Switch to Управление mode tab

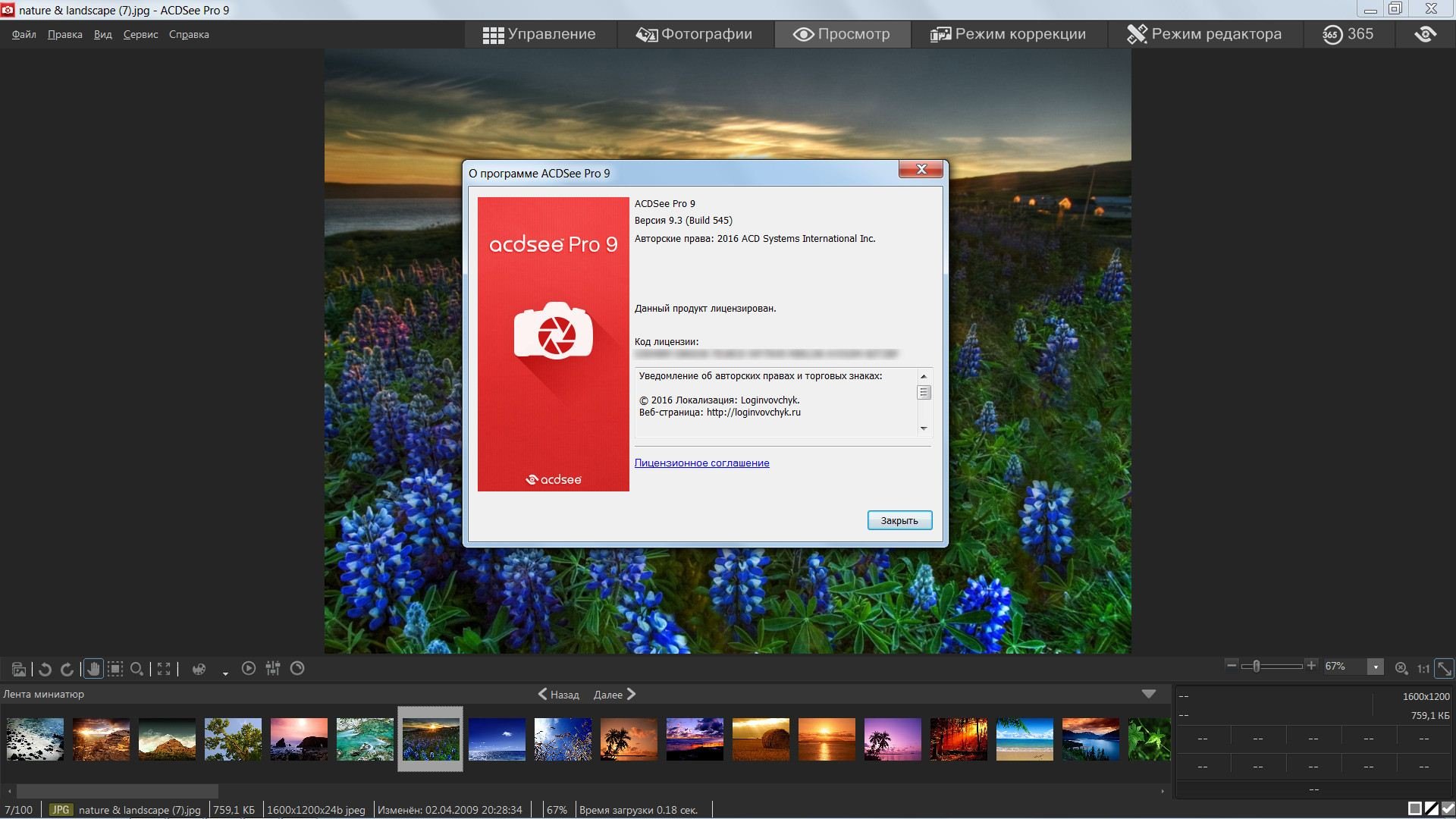tap(540, 34)
